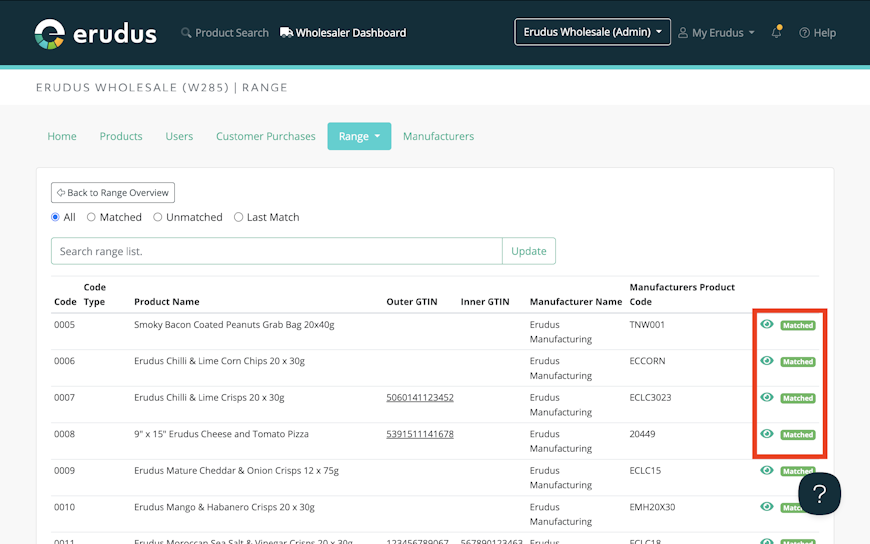This screenshot has height=544, width=870.
Task: Switch to the Users tab
Action: [179, 136]
